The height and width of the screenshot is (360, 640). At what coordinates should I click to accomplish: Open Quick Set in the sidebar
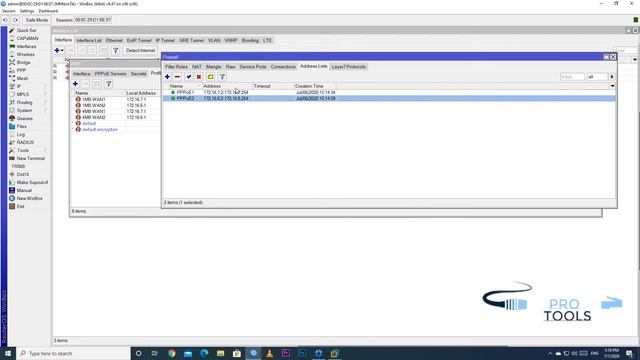point(26,30)
